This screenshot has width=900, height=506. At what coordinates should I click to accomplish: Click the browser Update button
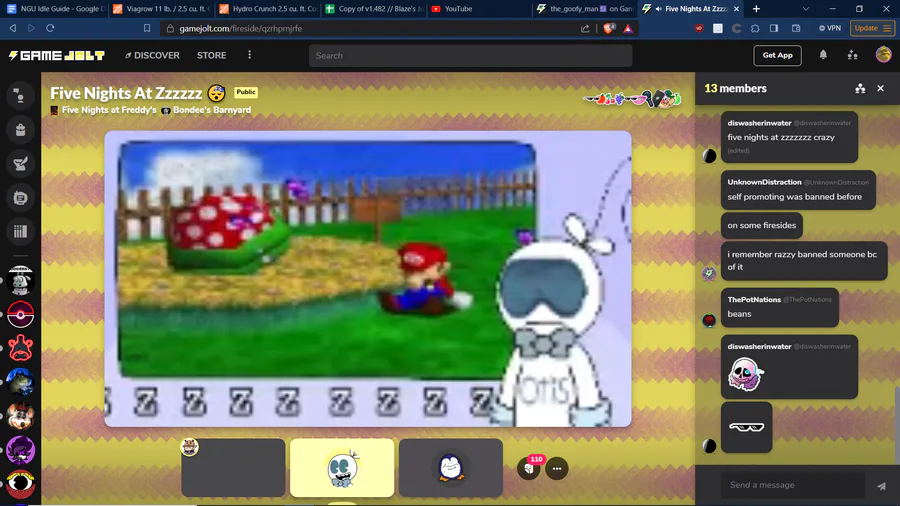(x=872, y=28)
